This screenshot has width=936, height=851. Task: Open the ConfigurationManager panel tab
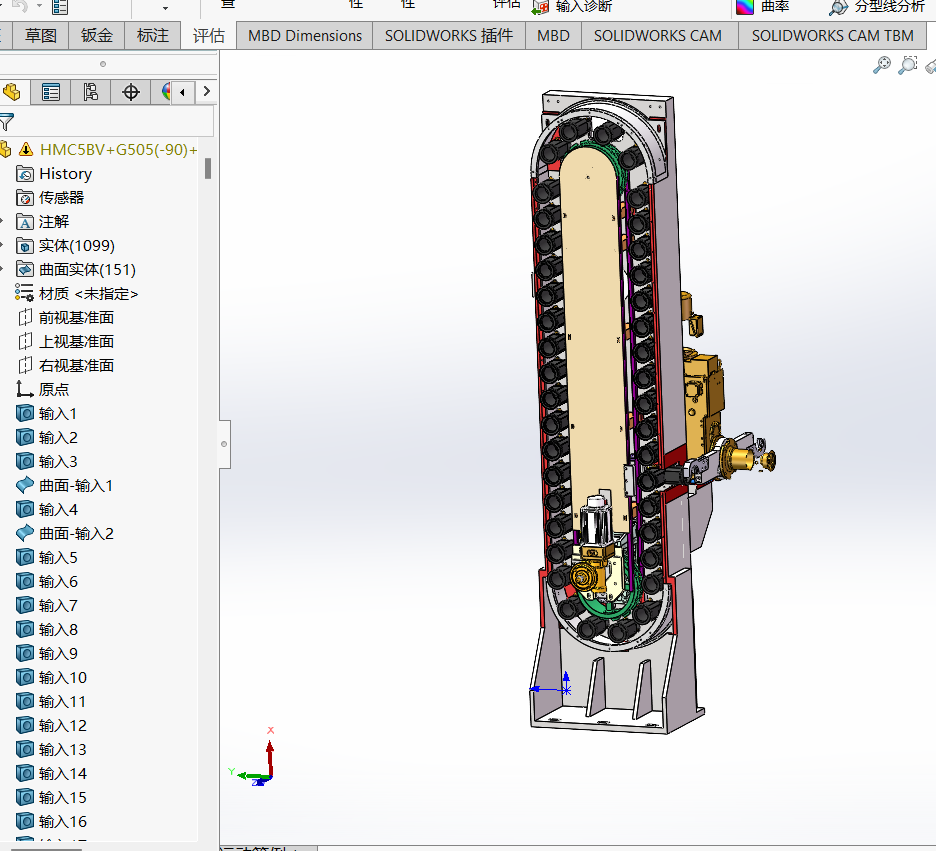(x=91, y=93)
